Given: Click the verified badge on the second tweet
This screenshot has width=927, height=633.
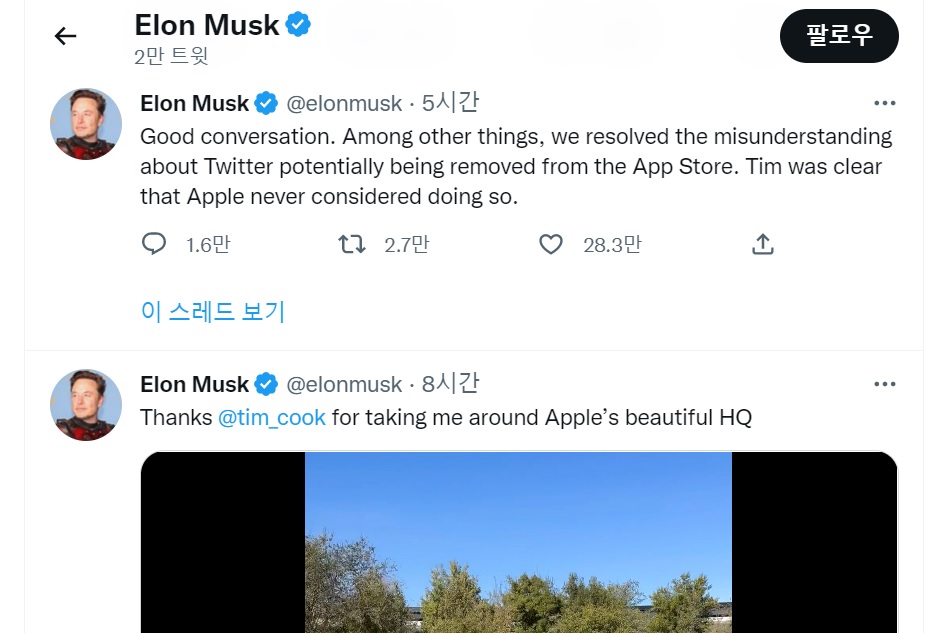Looking at the screenshot, I should coord(265,384).
